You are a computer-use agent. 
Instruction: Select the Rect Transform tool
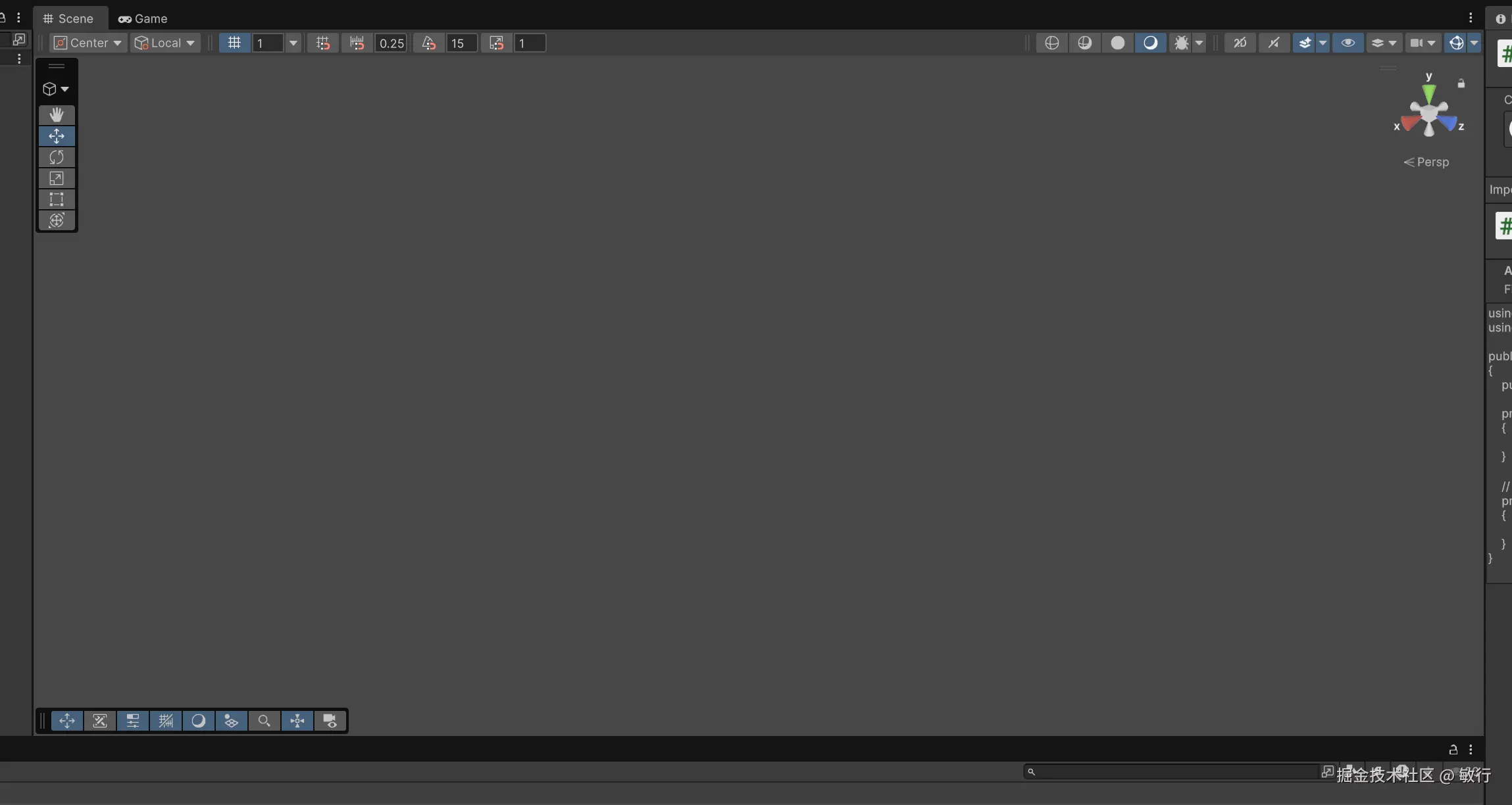click(57, 199)
